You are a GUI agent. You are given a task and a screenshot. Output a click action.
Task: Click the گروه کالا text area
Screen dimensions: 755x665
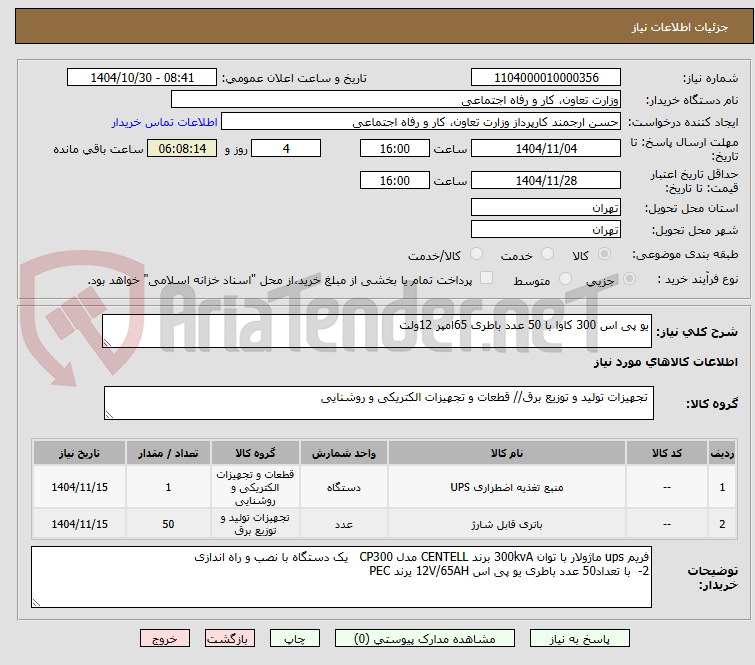click(378, 403)
